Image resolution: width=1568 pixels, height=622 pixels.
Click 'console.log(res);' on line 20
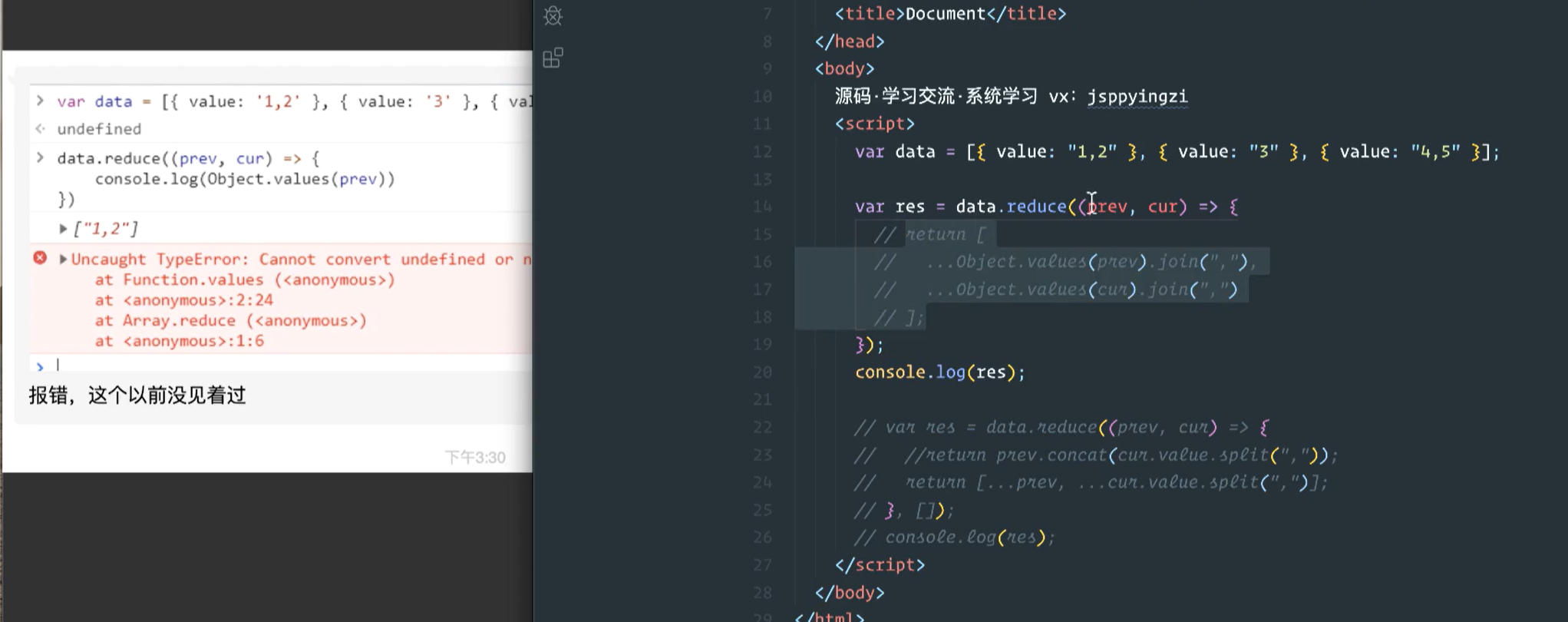pyautogui.click(x=940, y=372)
